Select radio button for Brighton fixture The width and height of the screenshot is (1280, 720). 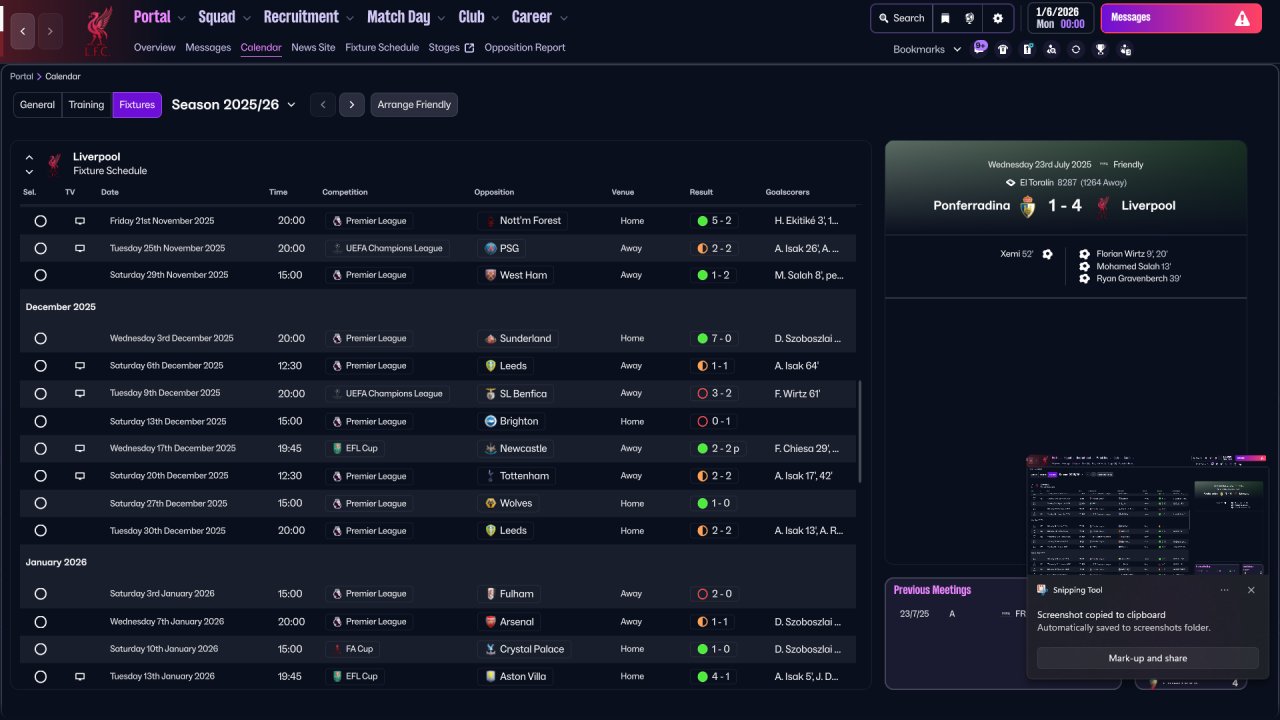click(40, 422)
